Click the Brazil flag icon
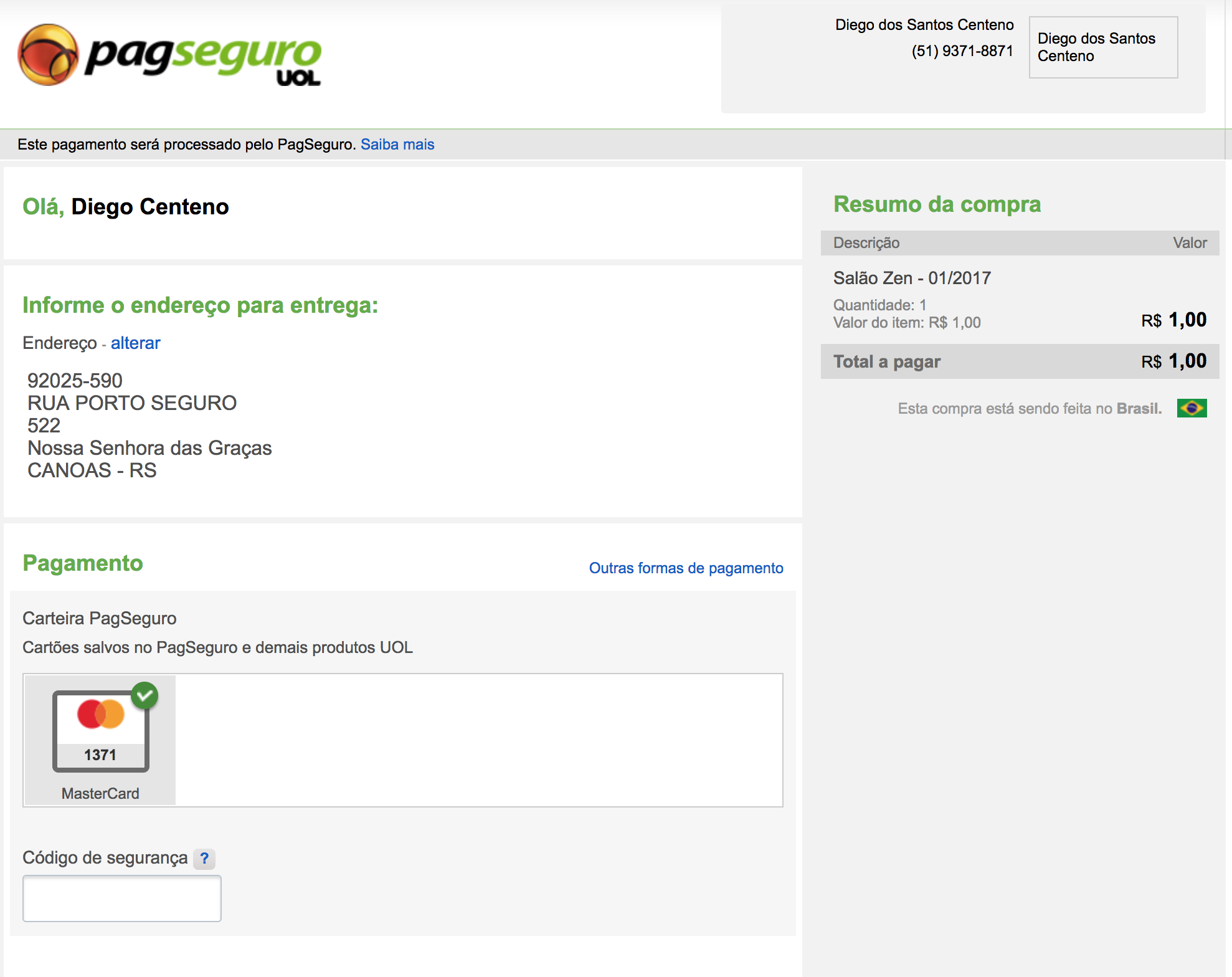This screenshot has width=1232, height=977. pyautogui.click(x=1192, y=408)
